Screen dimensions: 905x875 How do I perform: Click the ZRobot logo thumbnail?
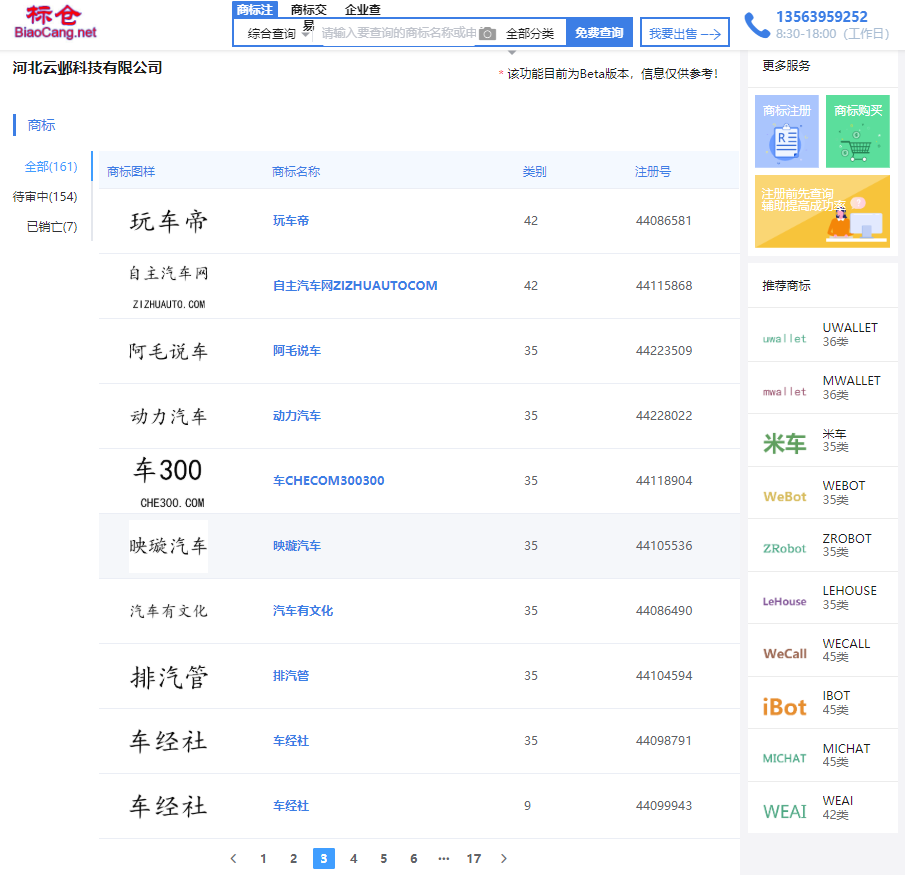tap(784, 548)
